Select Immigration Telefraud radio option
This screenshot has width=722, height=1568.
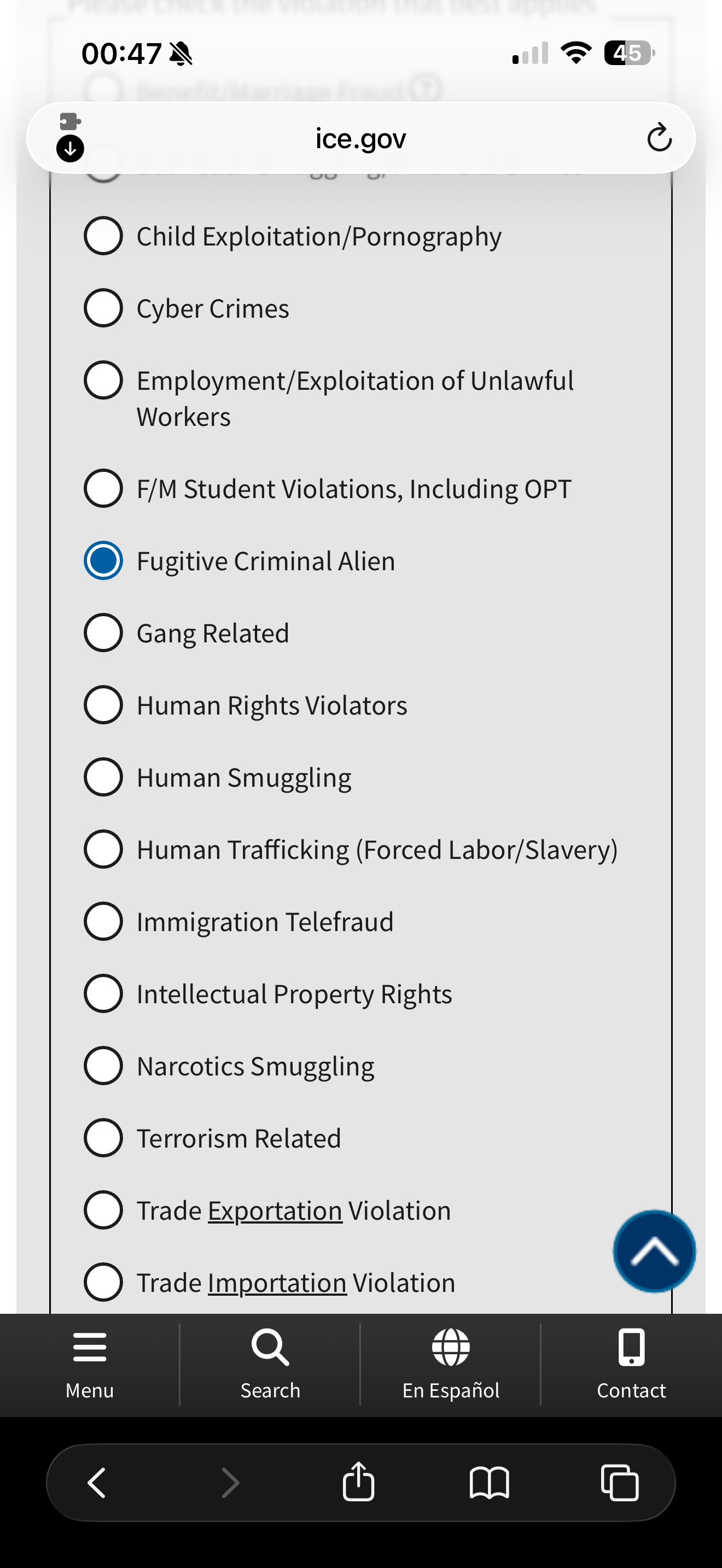(103, 922)
